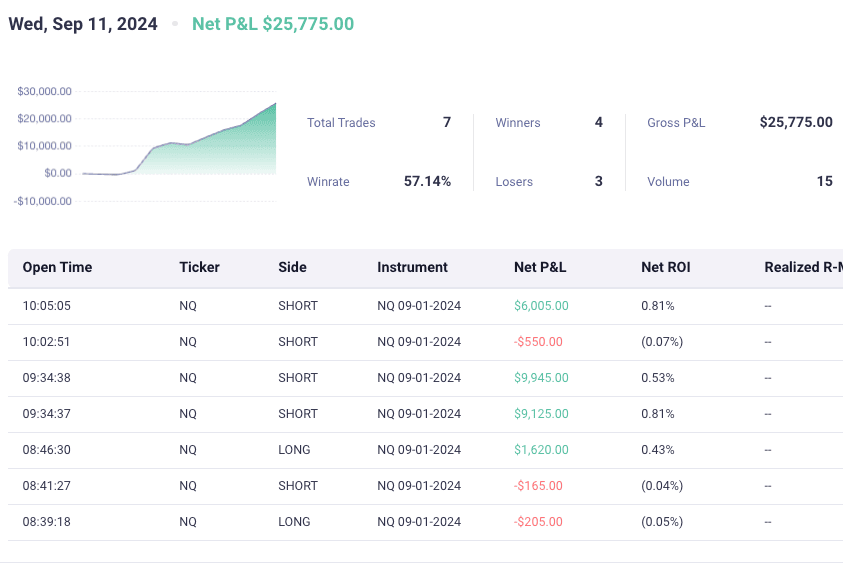Click the Gross P&L $25,775.00 value
Screen dimensions: 843x585
point(795,123)
